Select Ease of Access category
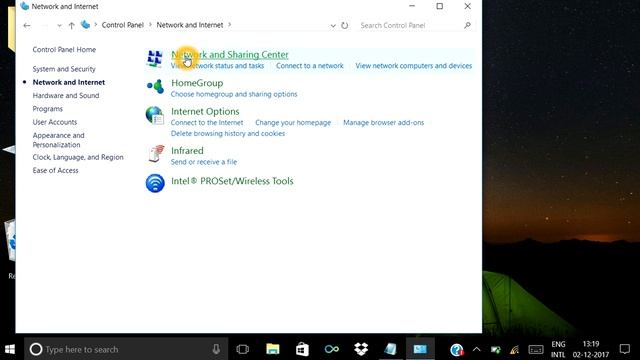 (x=56, y=171)
